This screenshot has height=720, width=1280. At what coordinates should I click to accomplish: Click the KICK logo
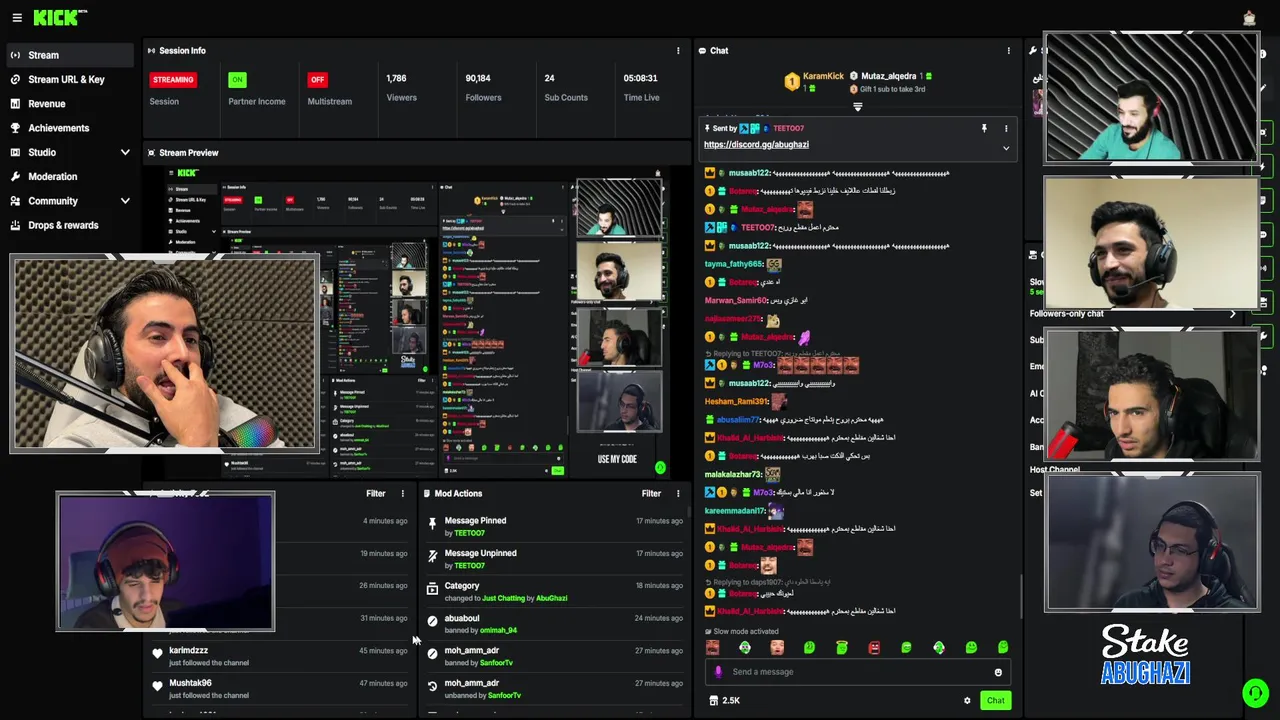coord(60,18)
